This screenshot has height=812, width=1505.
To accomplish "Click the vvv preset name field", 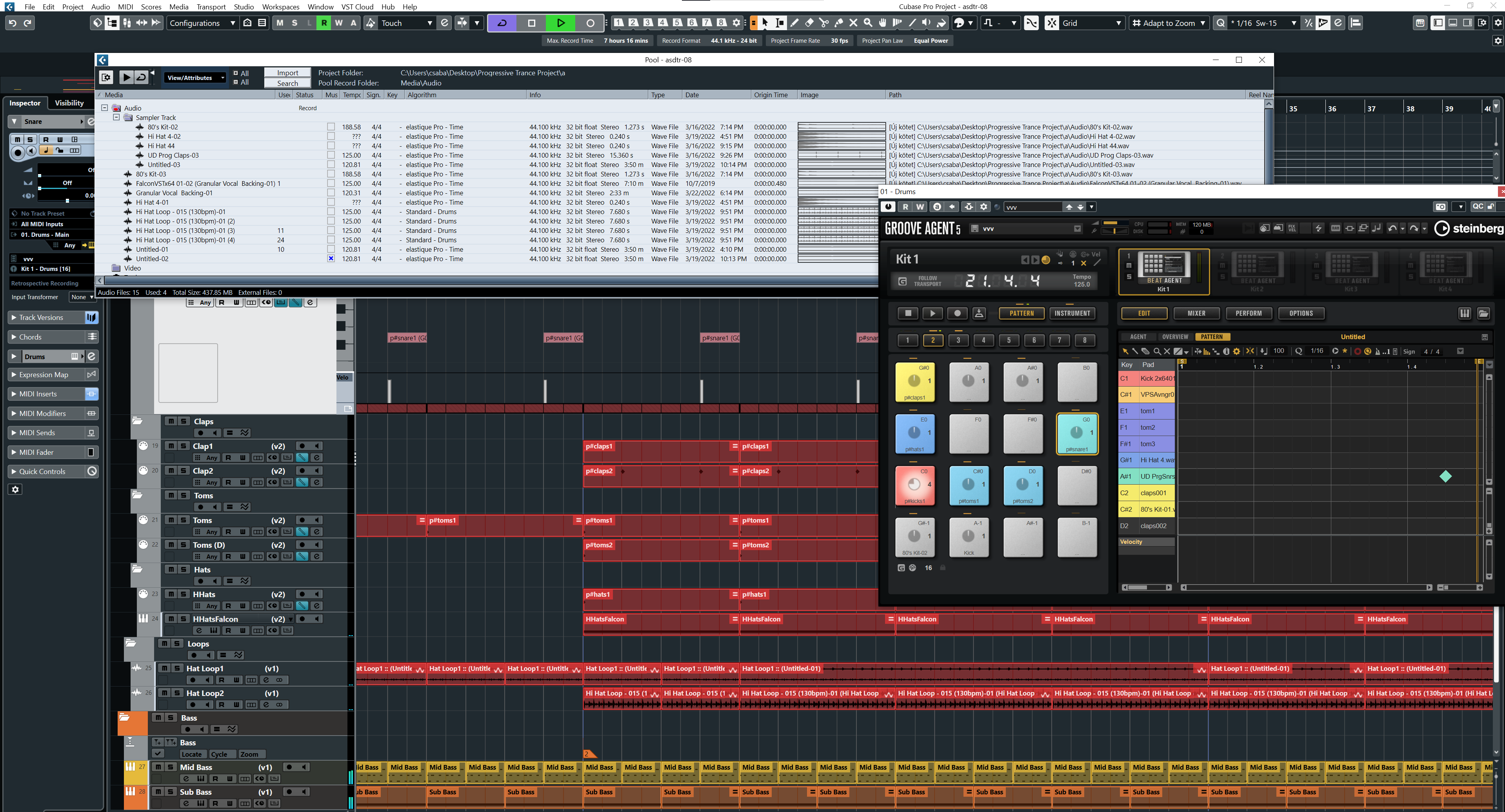I will coord(1033,207).
